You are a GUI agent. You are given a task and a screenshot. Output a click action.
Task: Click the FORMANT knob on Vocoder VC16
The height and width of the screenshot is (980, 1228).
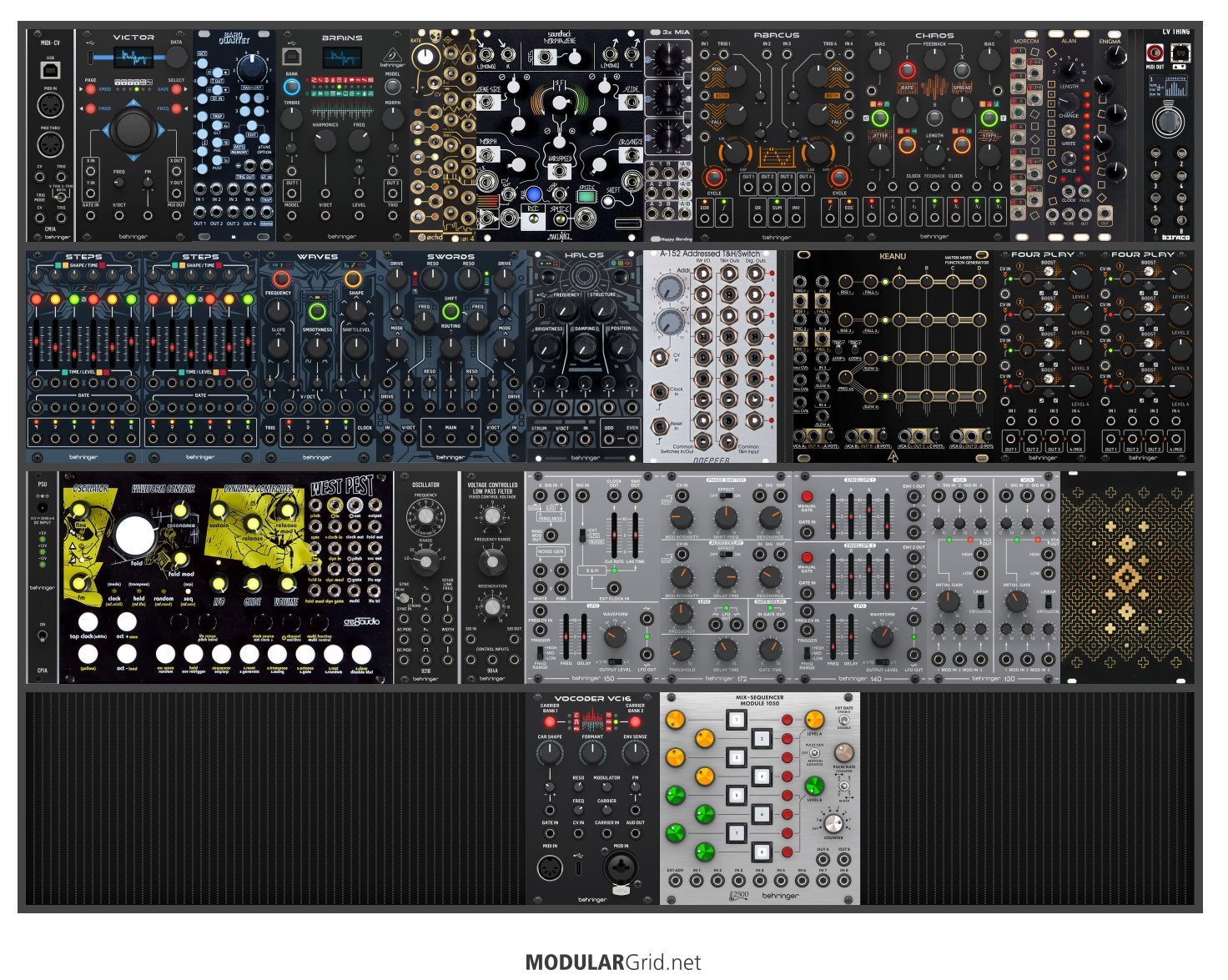(x=592, y=753)
